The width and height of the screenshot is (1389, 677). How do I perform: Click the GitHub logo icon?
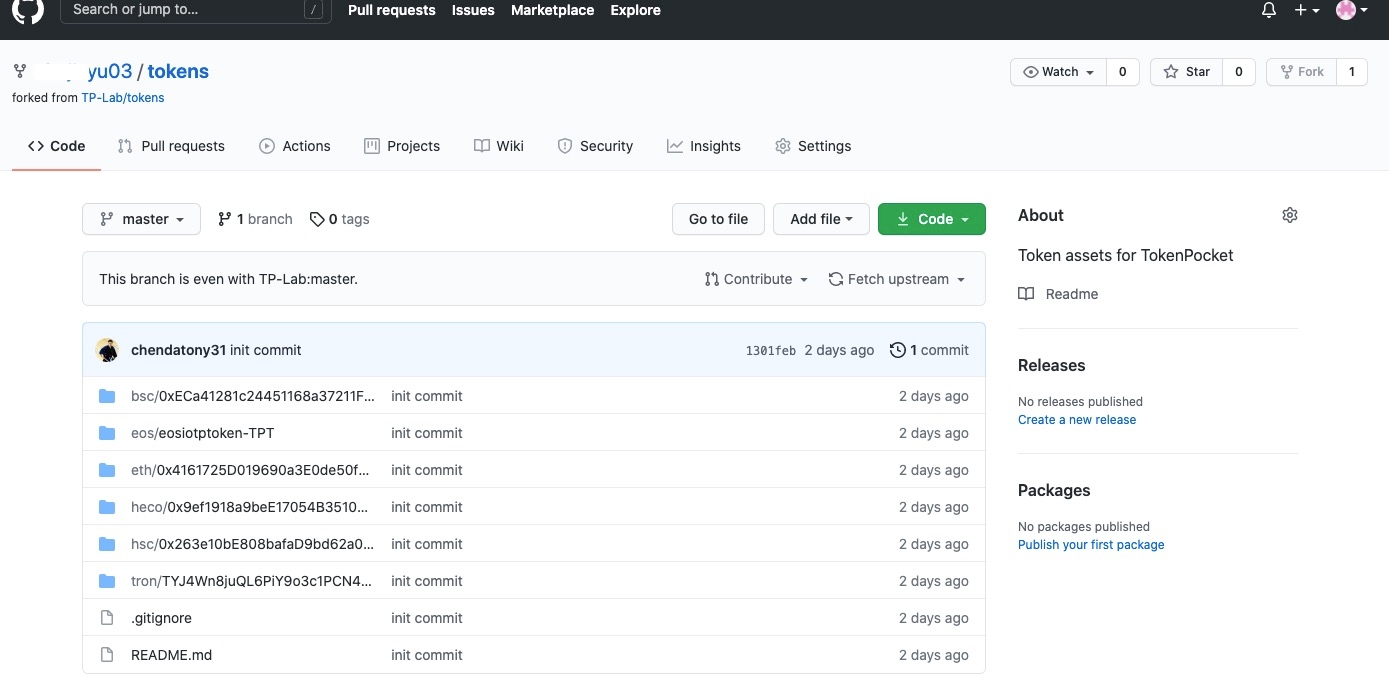(28, 10)
